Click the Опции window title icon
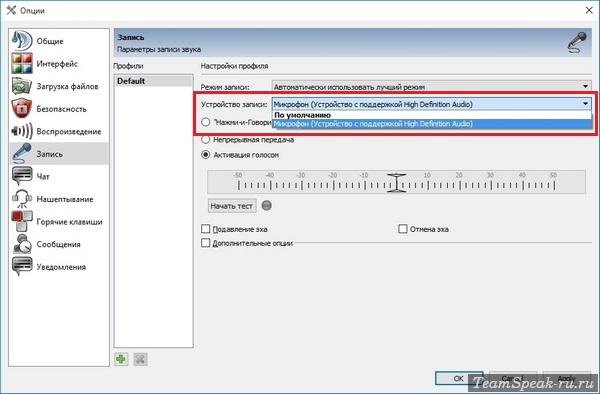Viewport: 600px width, 394px height. tap(11, 10)
